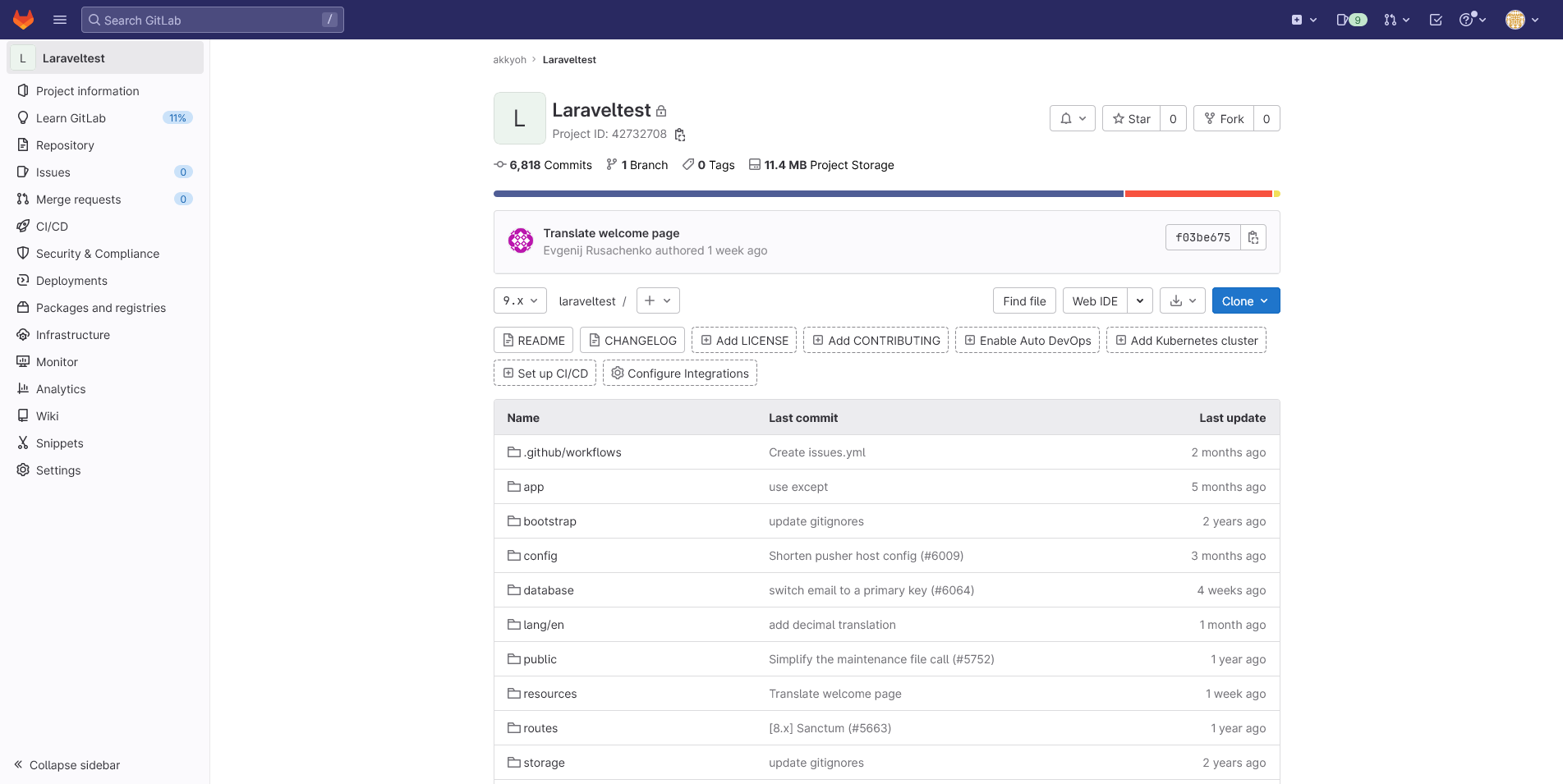Open Project information in sidebar
The height and width of the screenshot is (784, 1563).
pyautogui.click(x=105, y=91)
